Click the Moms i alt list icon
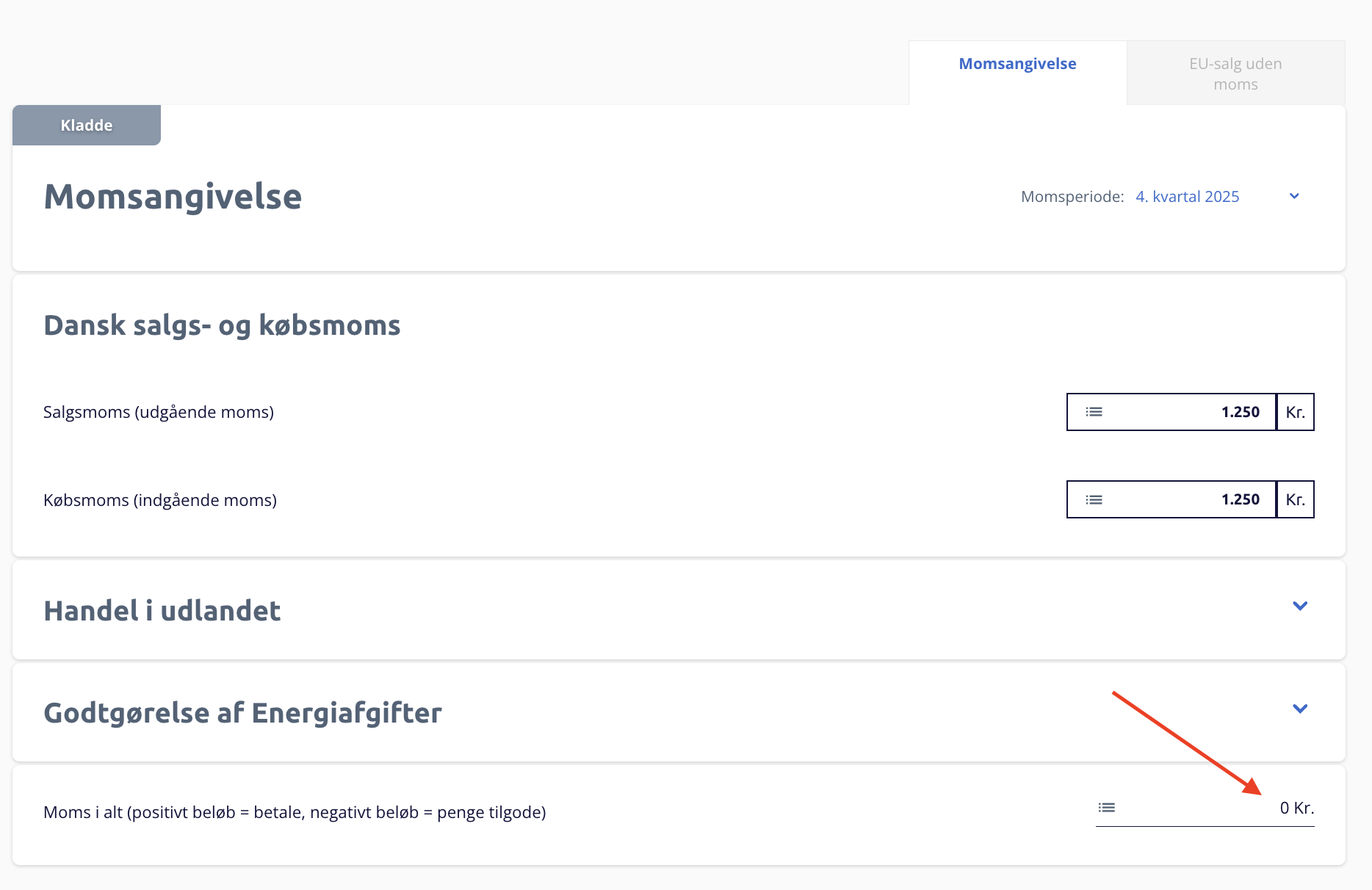 (1106, 808)
